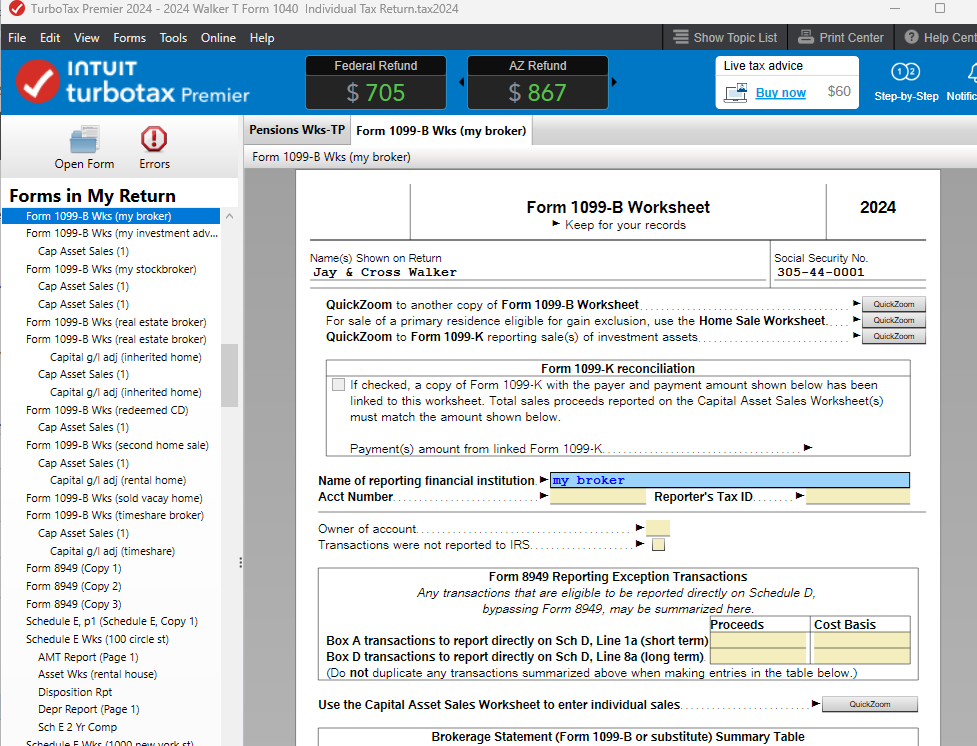QuickZoom to the Home Sale Worksheet
The width and height of the screenshot is (977, 746).
894,320
